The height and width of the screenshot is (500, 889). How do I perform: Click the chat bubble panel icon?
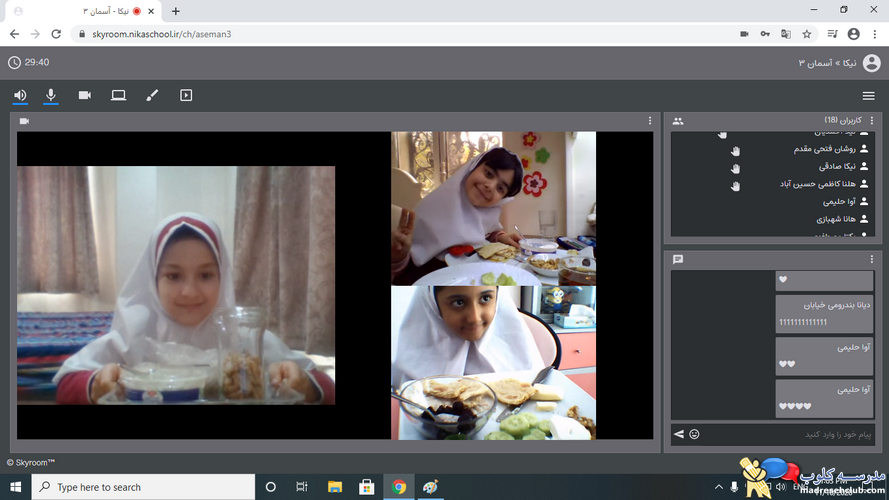coord(678,259)
